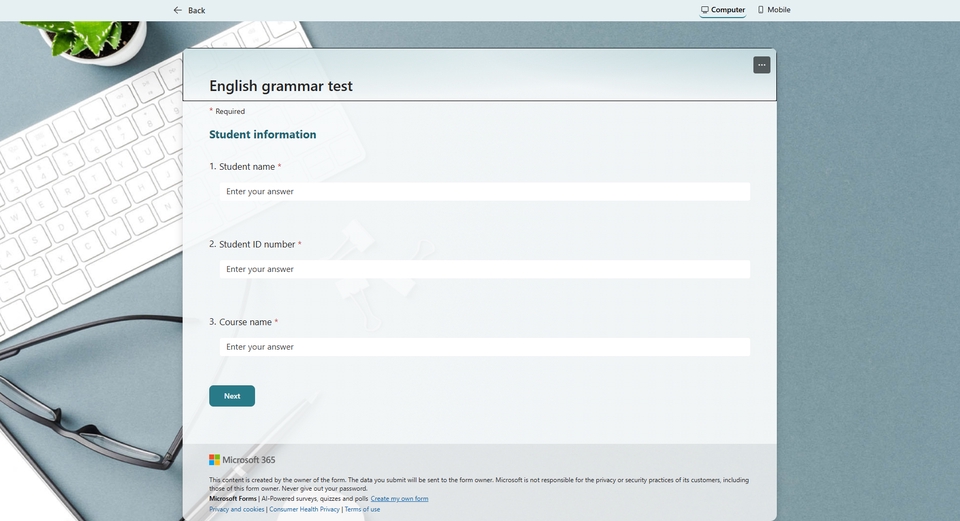Click the Microsoft 365 logo
960x521 pixels.
click(x=242, y=460)
